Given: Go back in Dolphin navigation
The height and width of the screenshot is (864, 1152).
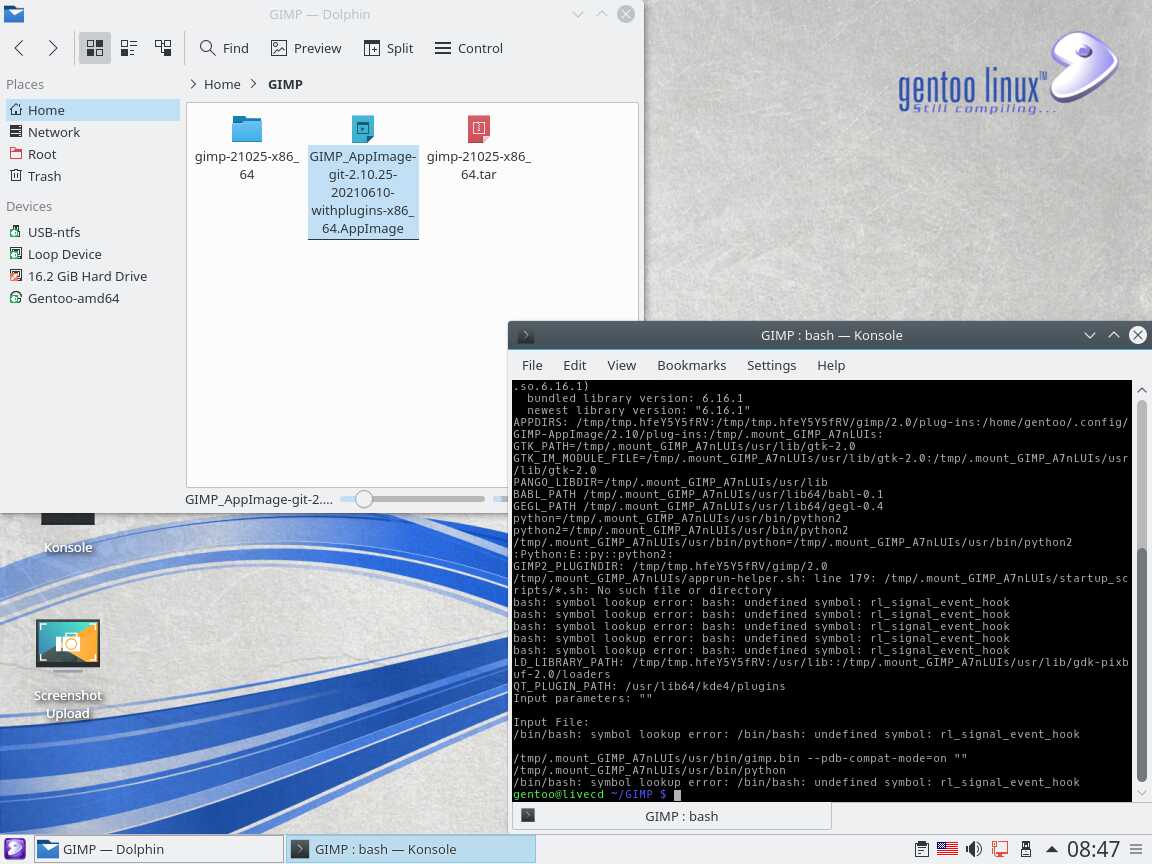Looking at the screenshot, I should pyautogui.click(x=20, y=48).
